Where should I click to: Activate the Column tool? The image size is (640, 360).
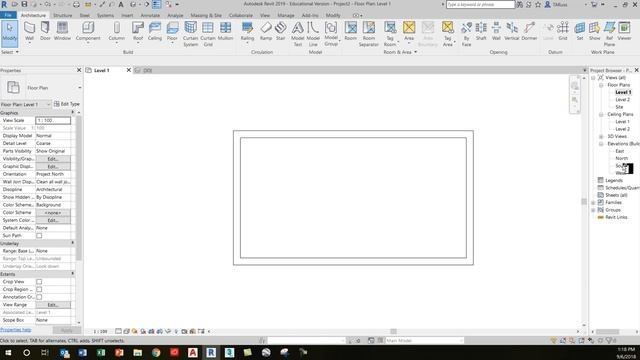tap(117, 32)
